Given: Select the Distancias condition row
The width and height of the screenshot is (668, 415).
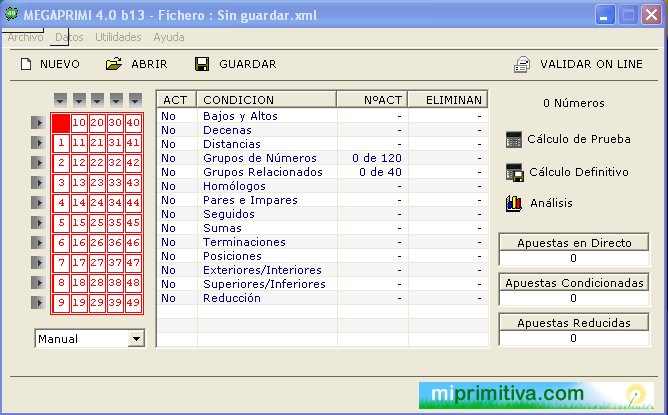Looking at the screenshot, I should tap(322, 144).
